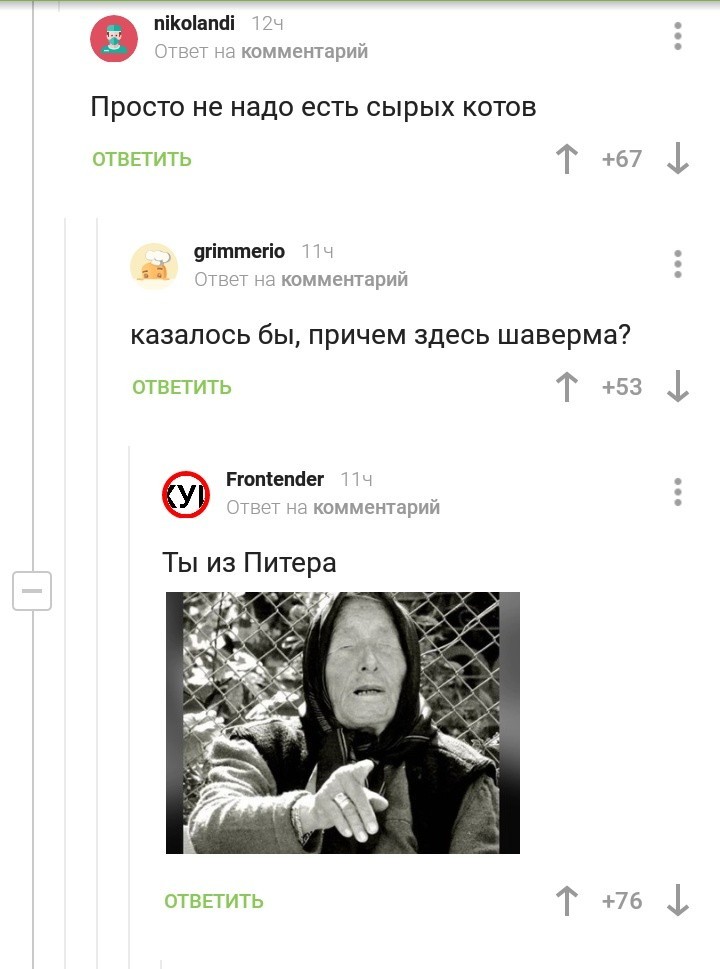This screenshot has width=720, height=969.
Task: Open the black-and-white photo in Frontender's comment
Action: [x=343, y=722]
